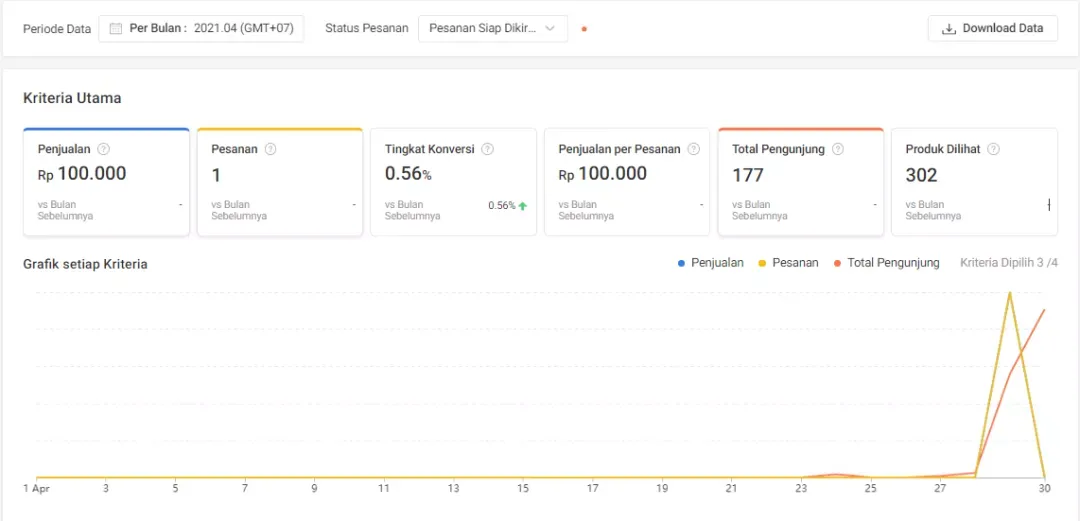This screenshot has height=521, width=1080.
Task: Click the help icon next to Penjualan
Action: point(103,149)
